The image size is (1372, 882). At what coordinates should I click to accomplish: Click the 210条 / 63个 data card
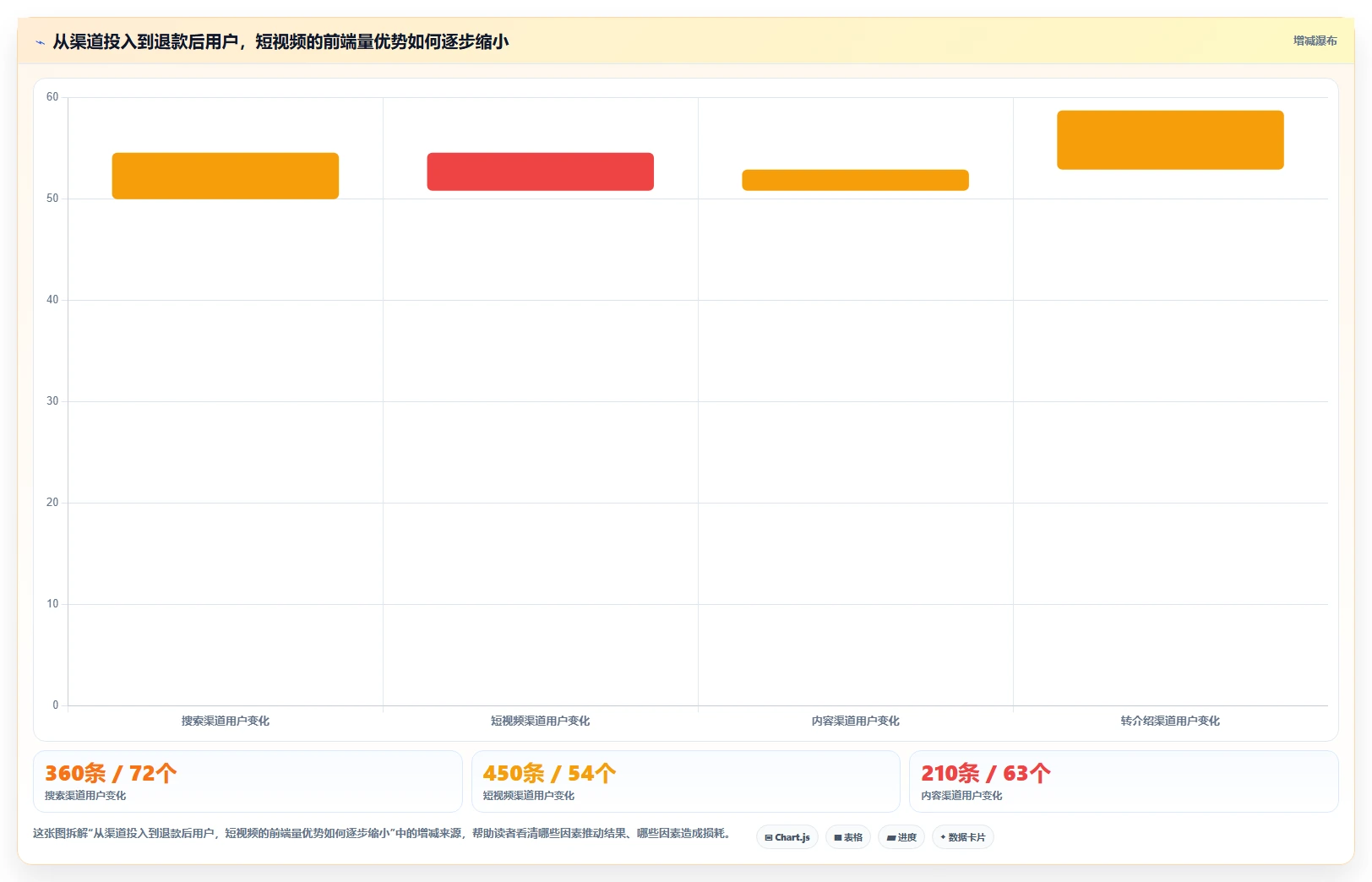(1124, 781)
